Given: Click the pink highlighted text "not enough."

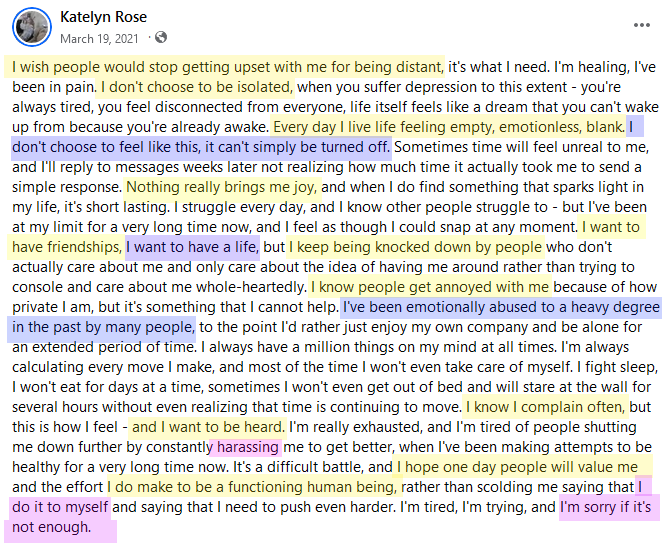Looking at the screenshot, I should [52, 527].
